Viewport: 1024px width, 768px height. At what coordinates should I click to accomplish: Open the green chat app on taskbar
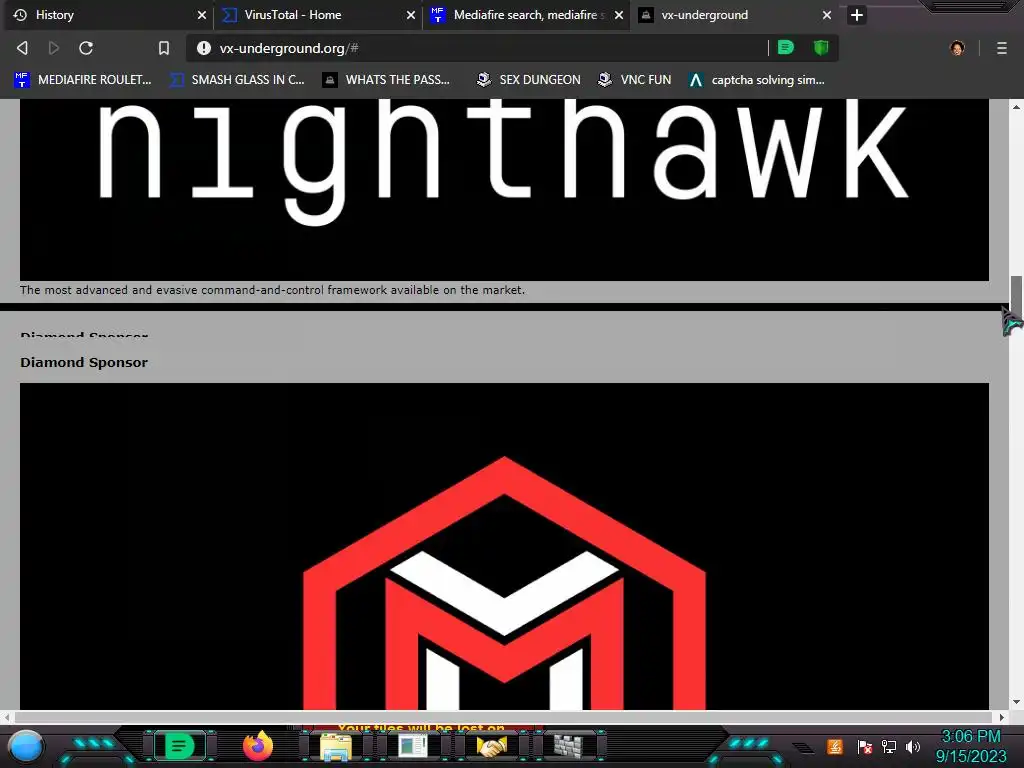pos(178,746)
